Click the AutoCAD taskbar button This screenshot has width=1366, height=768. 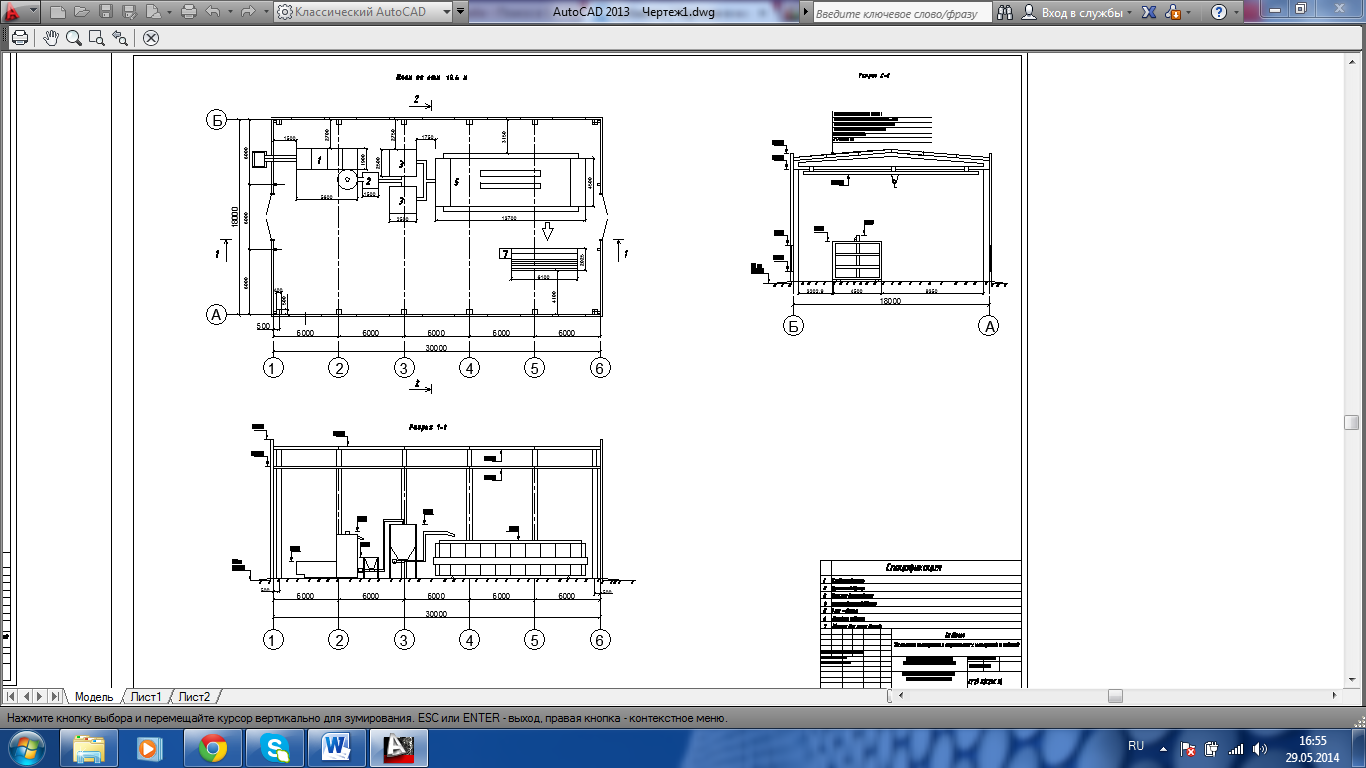[398, 748]
